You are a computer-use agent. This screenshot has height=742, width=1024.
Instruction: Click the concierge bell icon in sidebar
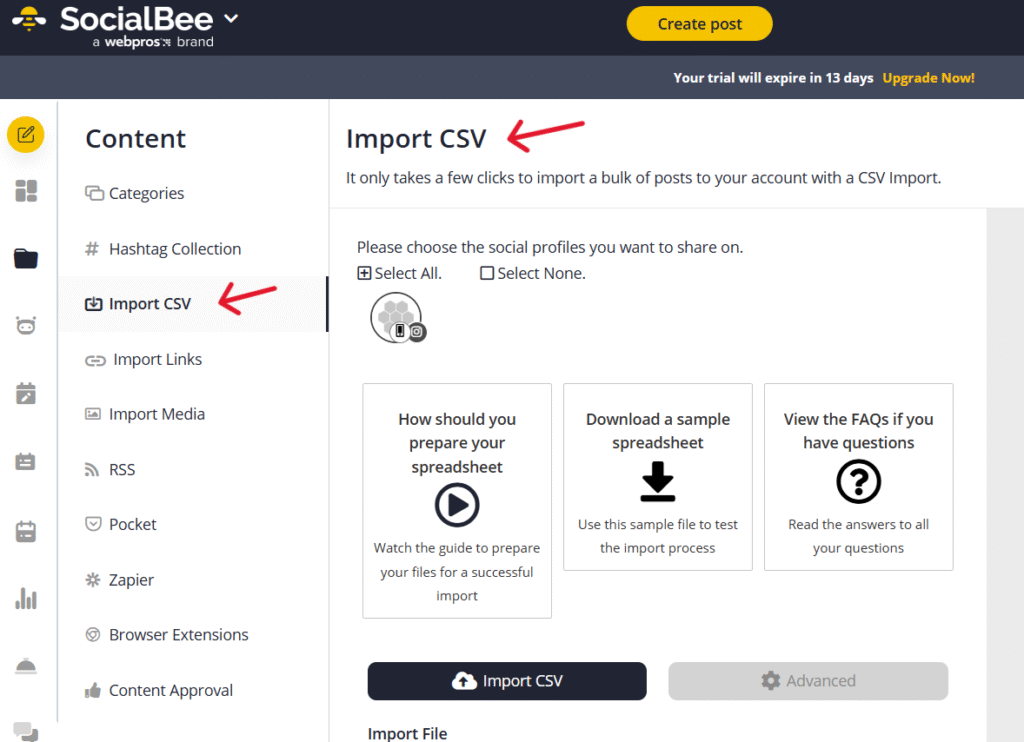pyautogui.click(x=26, y=667)
